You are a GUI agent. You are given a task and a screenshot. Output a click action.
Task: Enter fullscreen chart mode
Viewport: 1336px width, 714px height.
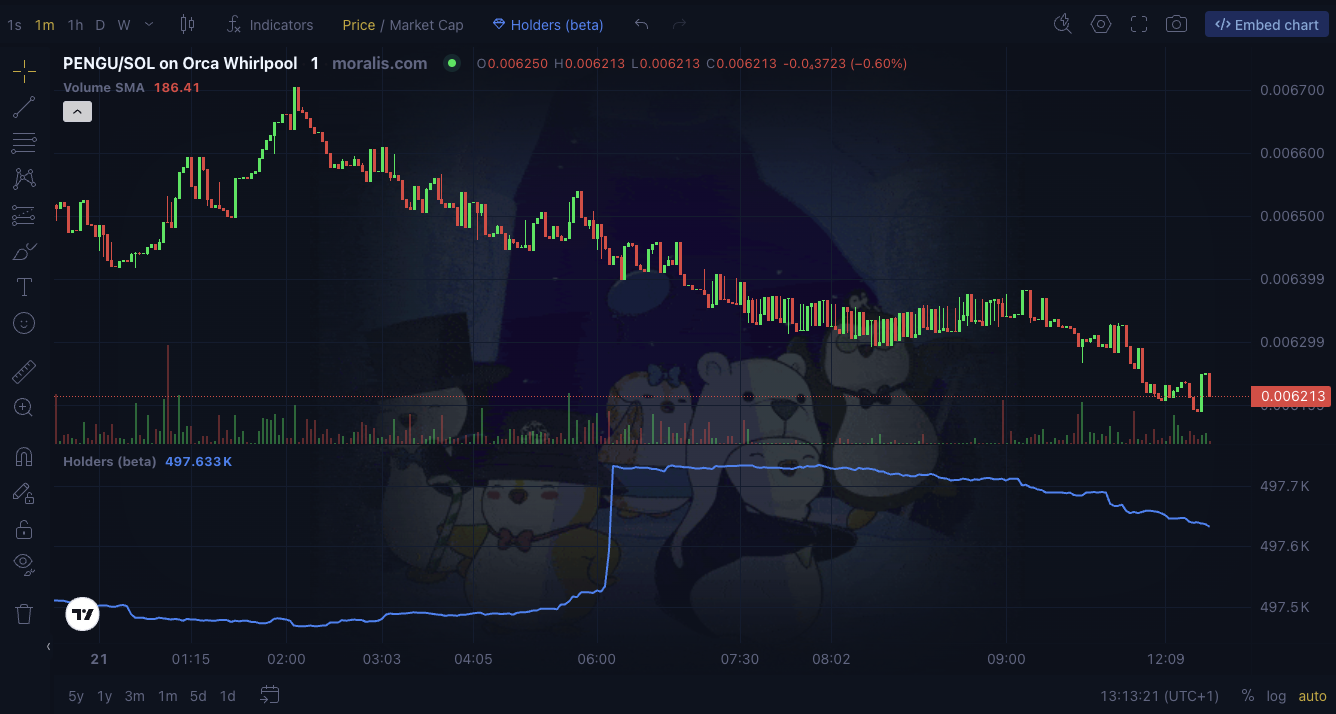(1139, 24)
